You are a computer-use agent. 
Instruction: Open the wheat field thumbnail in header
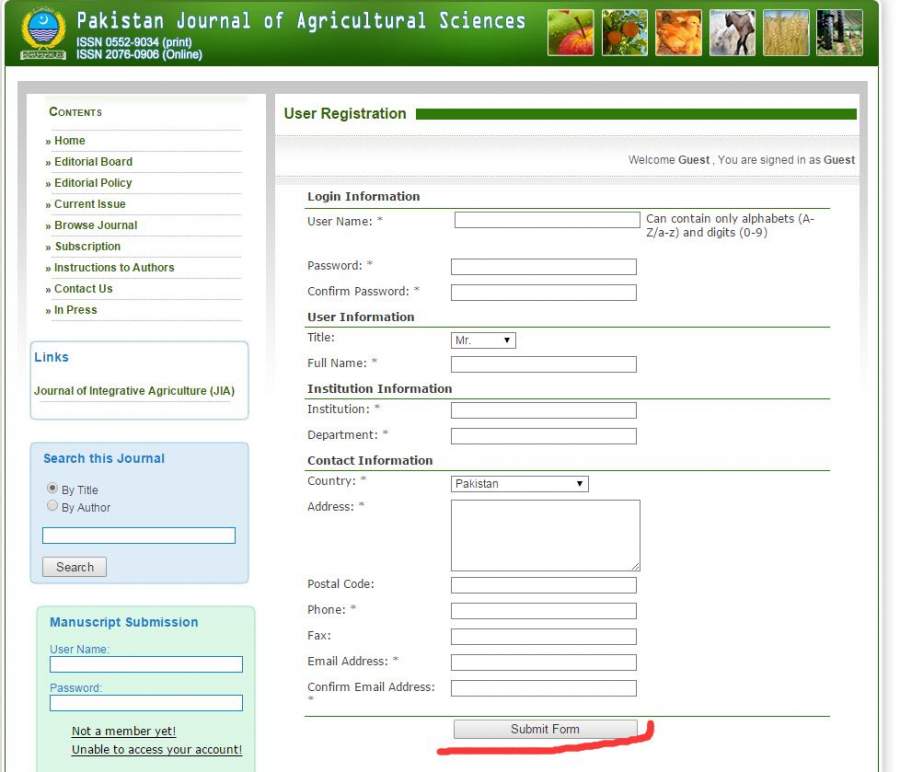click(786, 33)
